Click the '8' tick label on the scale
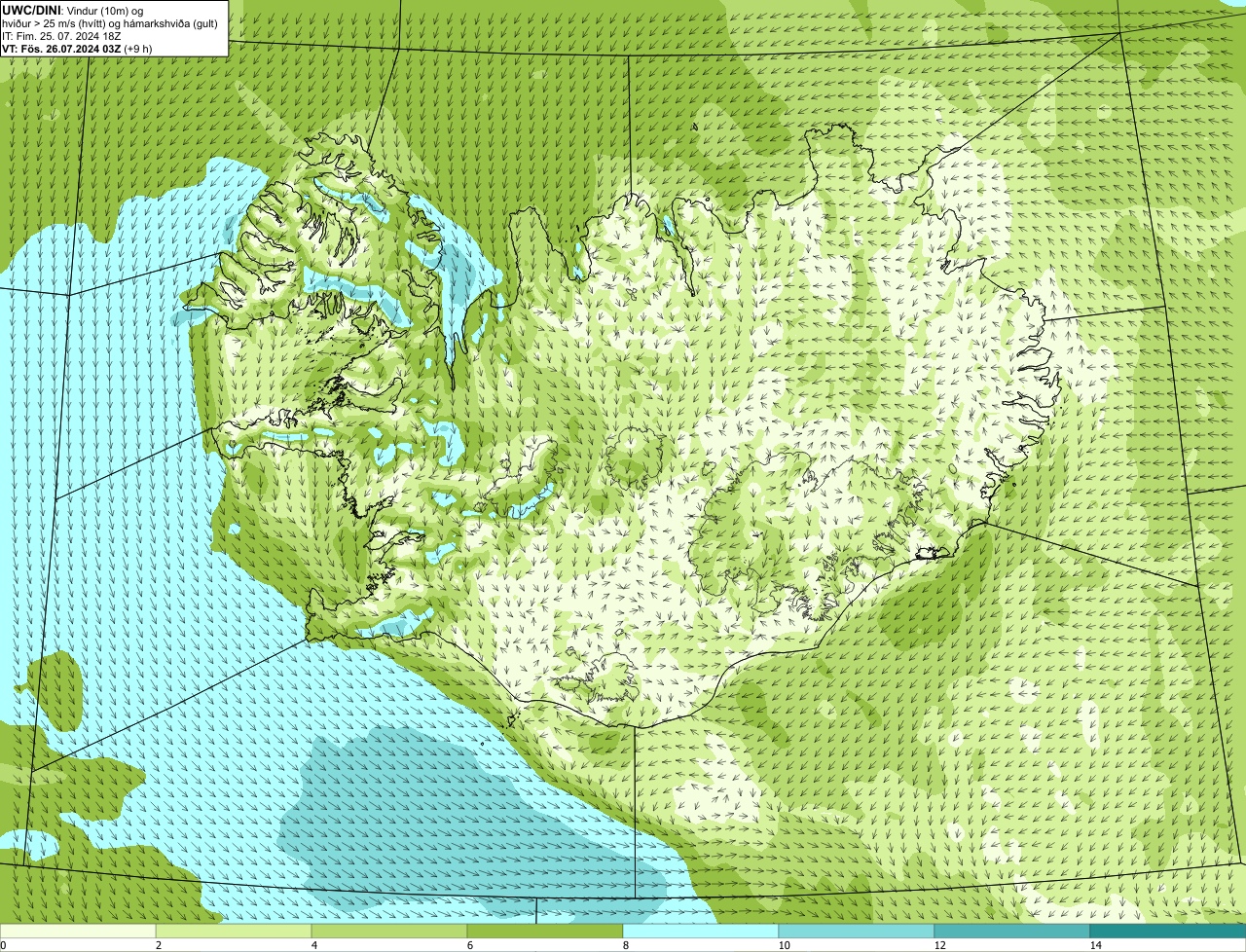The image size is (1246, 952). pyautogui.click(x=625, y=945)
